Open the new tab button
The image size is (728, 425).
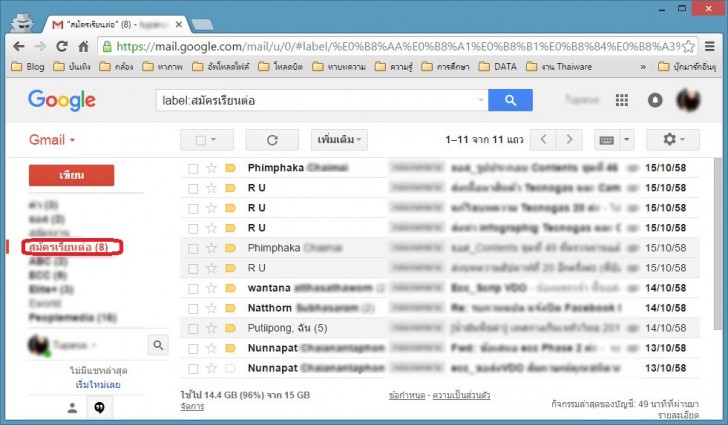(x=202, y=24)
